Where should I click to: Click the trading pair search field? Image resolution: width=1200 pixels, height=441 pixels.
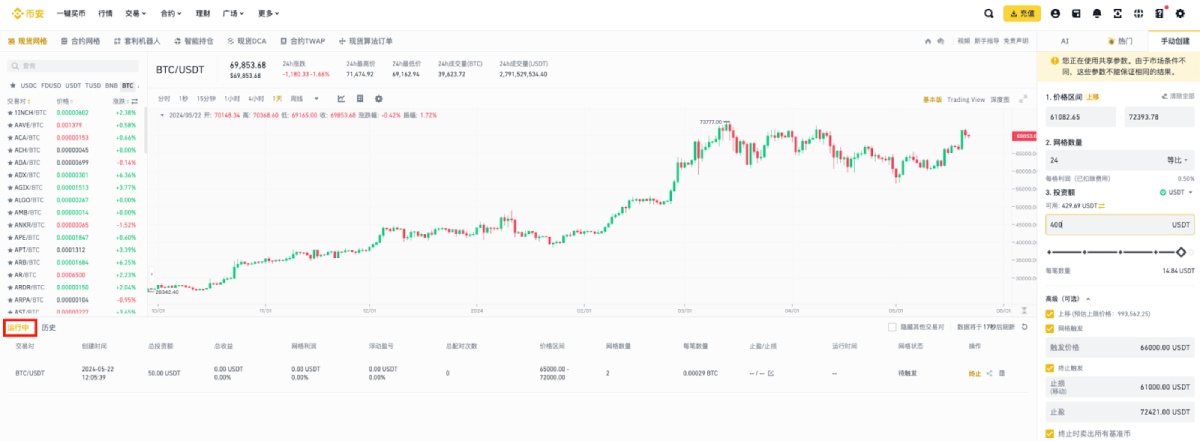point(75,66)
